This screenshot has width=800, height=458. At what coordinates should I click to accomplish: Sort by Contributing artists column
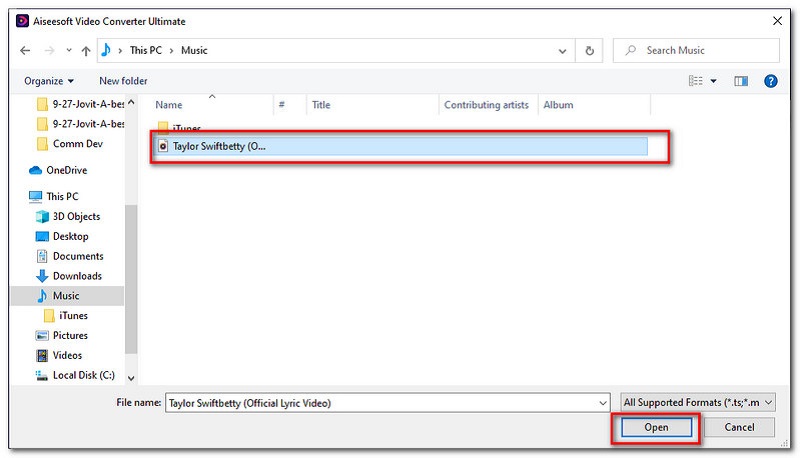click(x=488, y=105)
